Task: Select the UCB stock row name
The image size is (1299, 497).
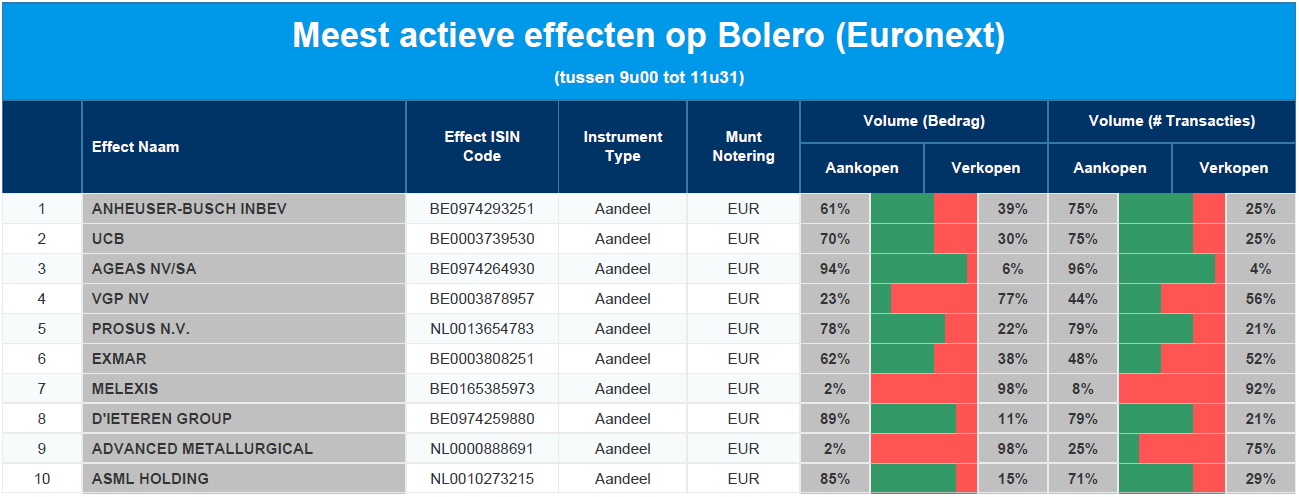Action: (108, 239)
